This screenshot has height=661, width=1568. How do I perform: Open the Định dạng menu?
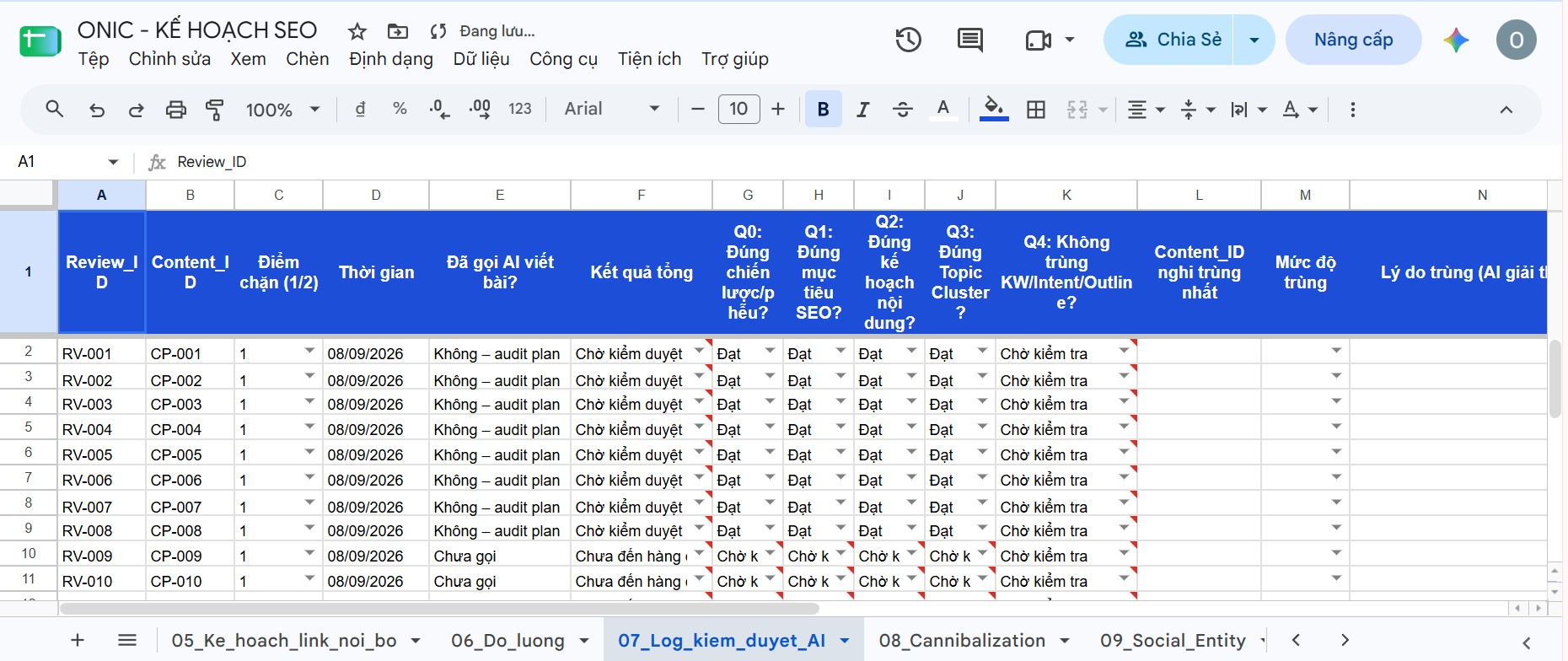tap(391, 59)
